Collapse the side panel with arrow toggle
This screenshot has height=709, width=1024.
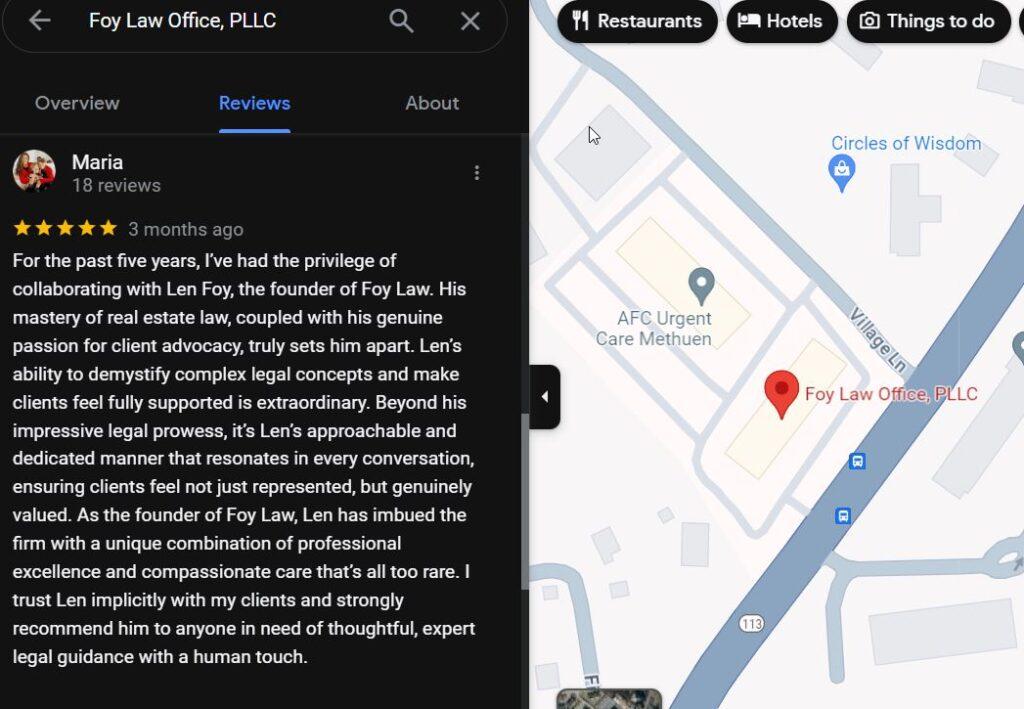click(x=545, y=397)
